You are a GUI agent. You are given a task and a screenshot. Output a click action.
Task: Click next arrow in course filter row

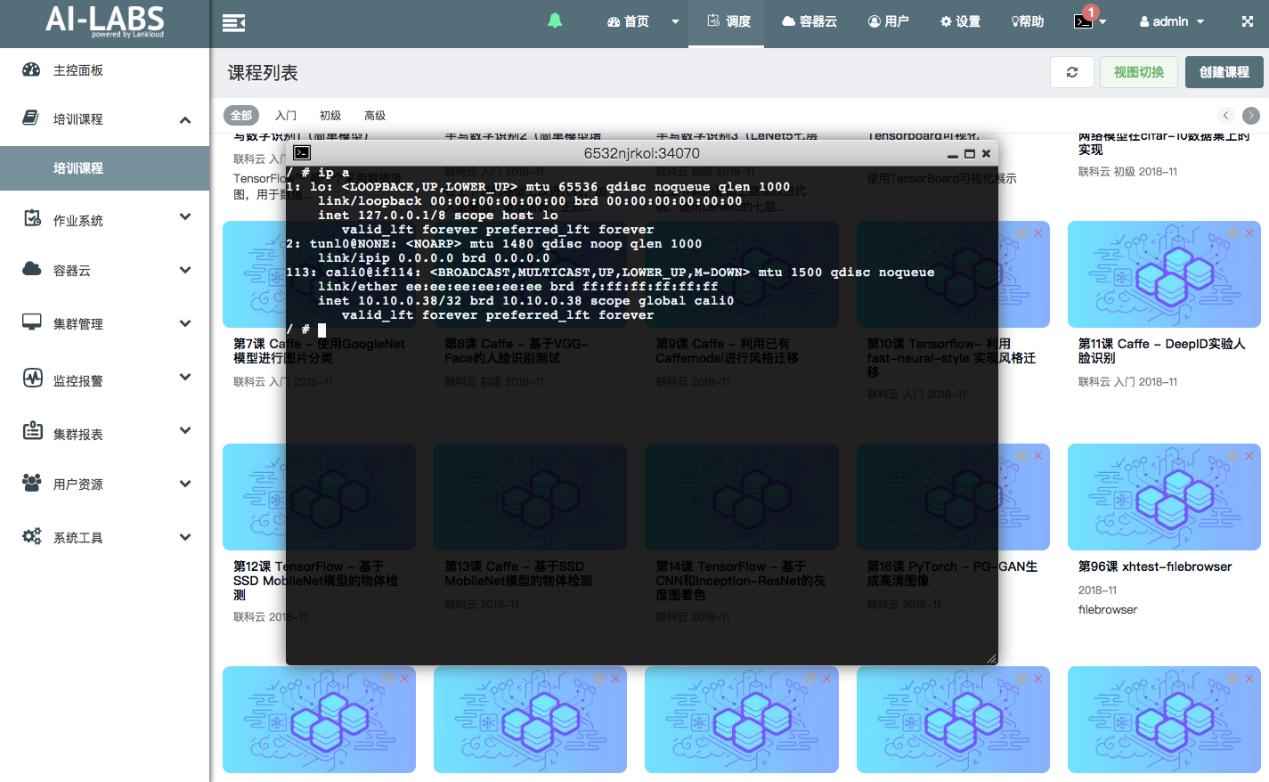pos(1250,115)
